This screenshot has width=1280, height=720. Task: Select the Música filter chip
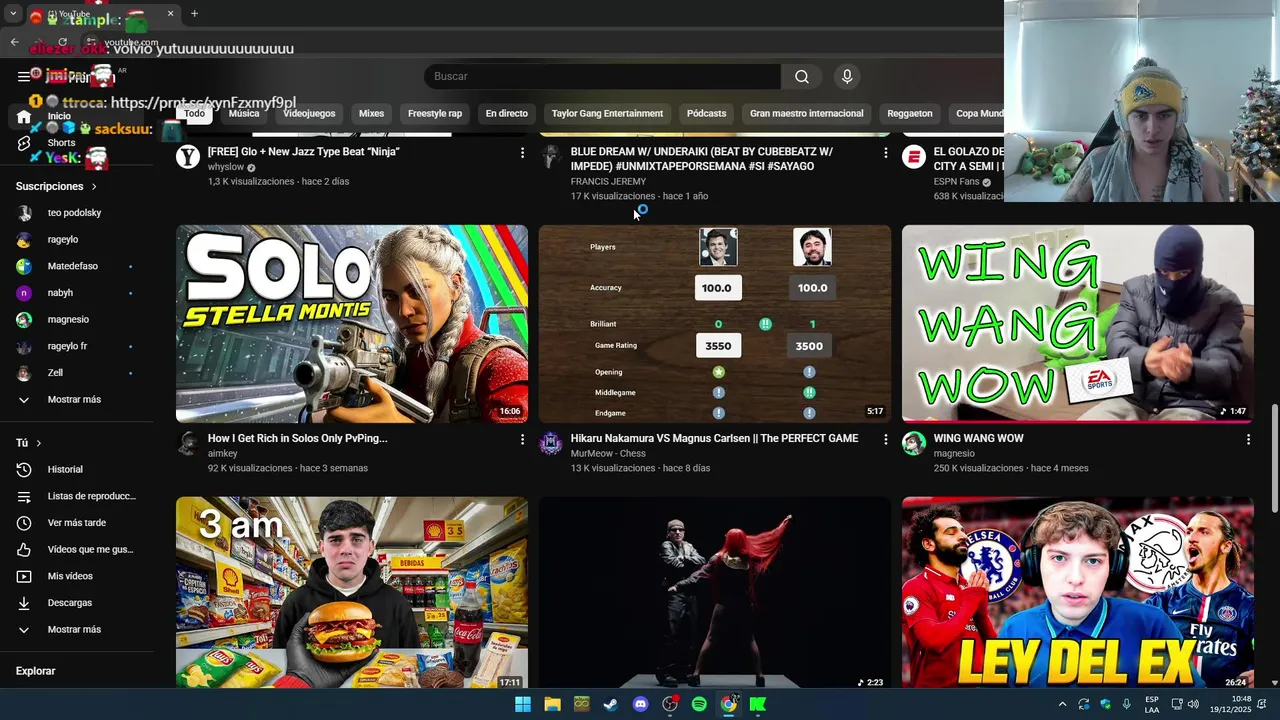point(244,114)
